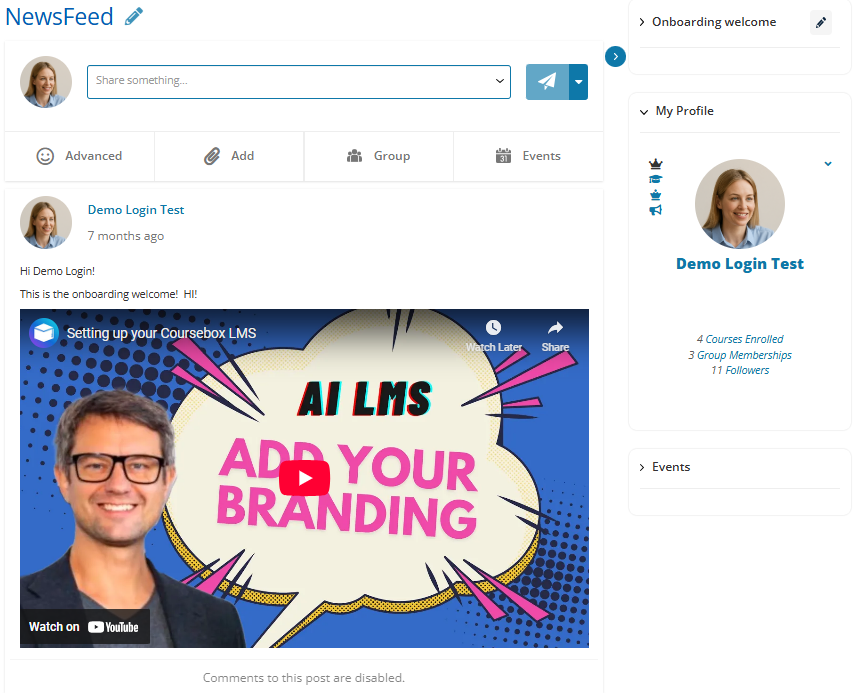Click the Share something input field
The image size is (857, 693).
point(299,82)
